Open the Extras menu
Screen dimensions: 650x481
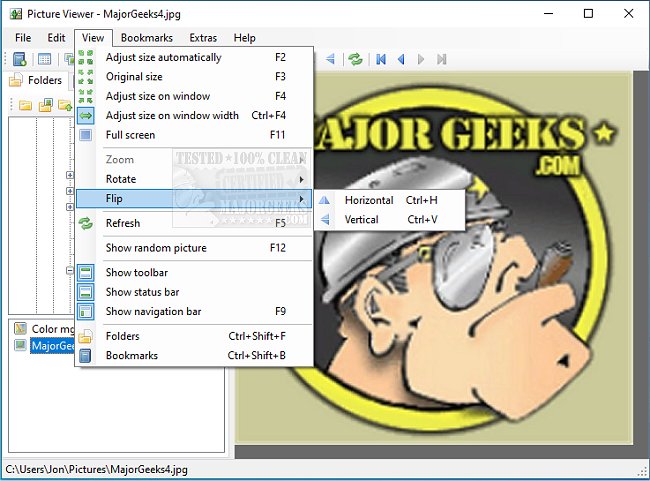click(203, 38)
